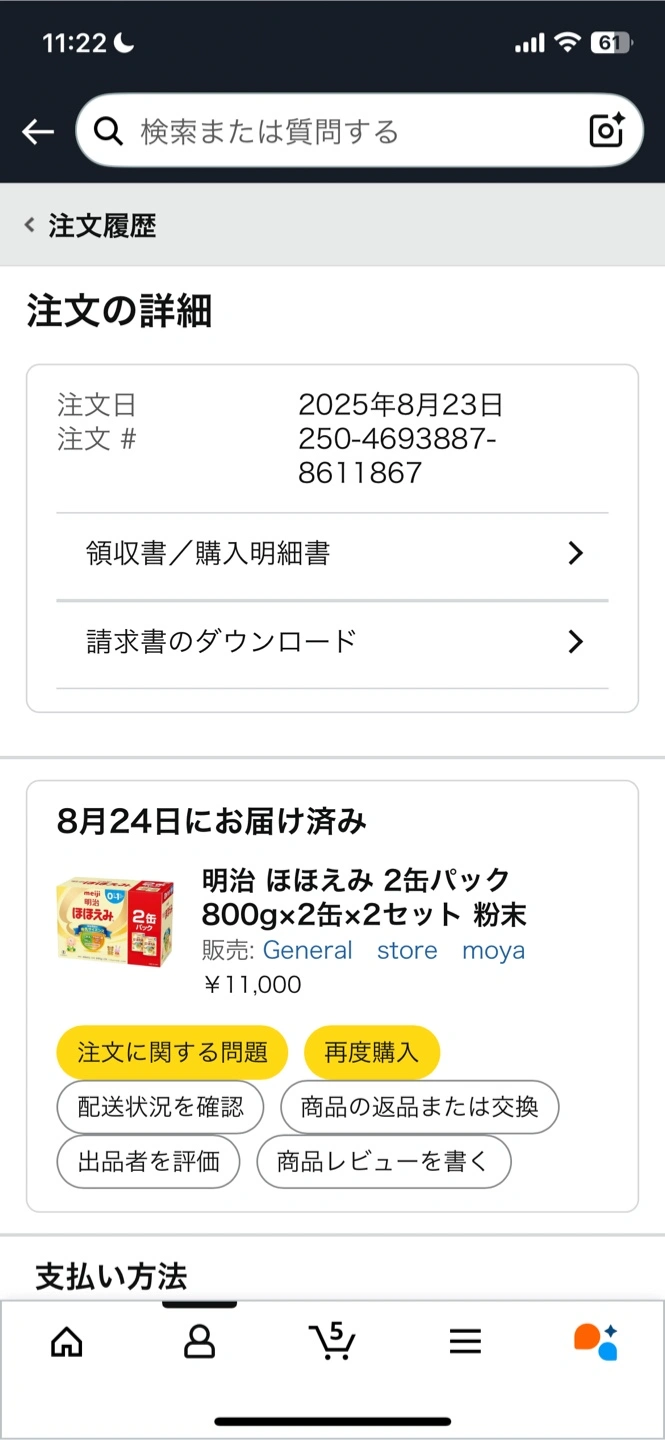Go to Home tab icon
Image resolution: width=665 pixels, height=1440 pixels.
(67, 1342)
